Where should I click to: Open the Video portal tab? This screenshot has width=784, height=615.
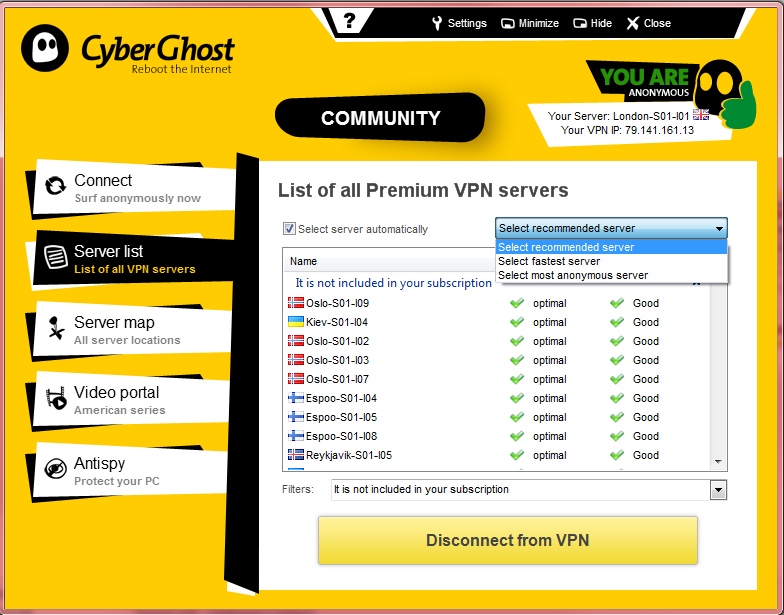click(x=131, y=400)
